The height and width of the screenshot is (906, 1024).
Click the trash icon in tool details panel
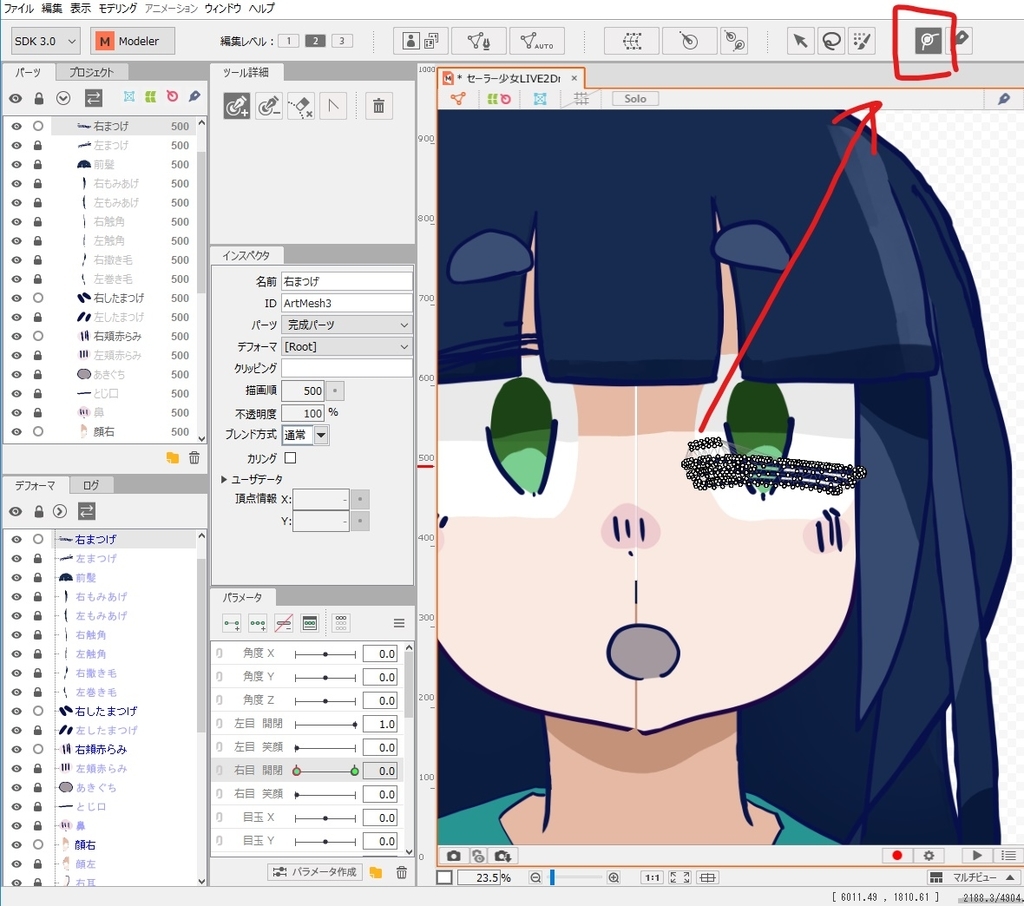(378, 105)
